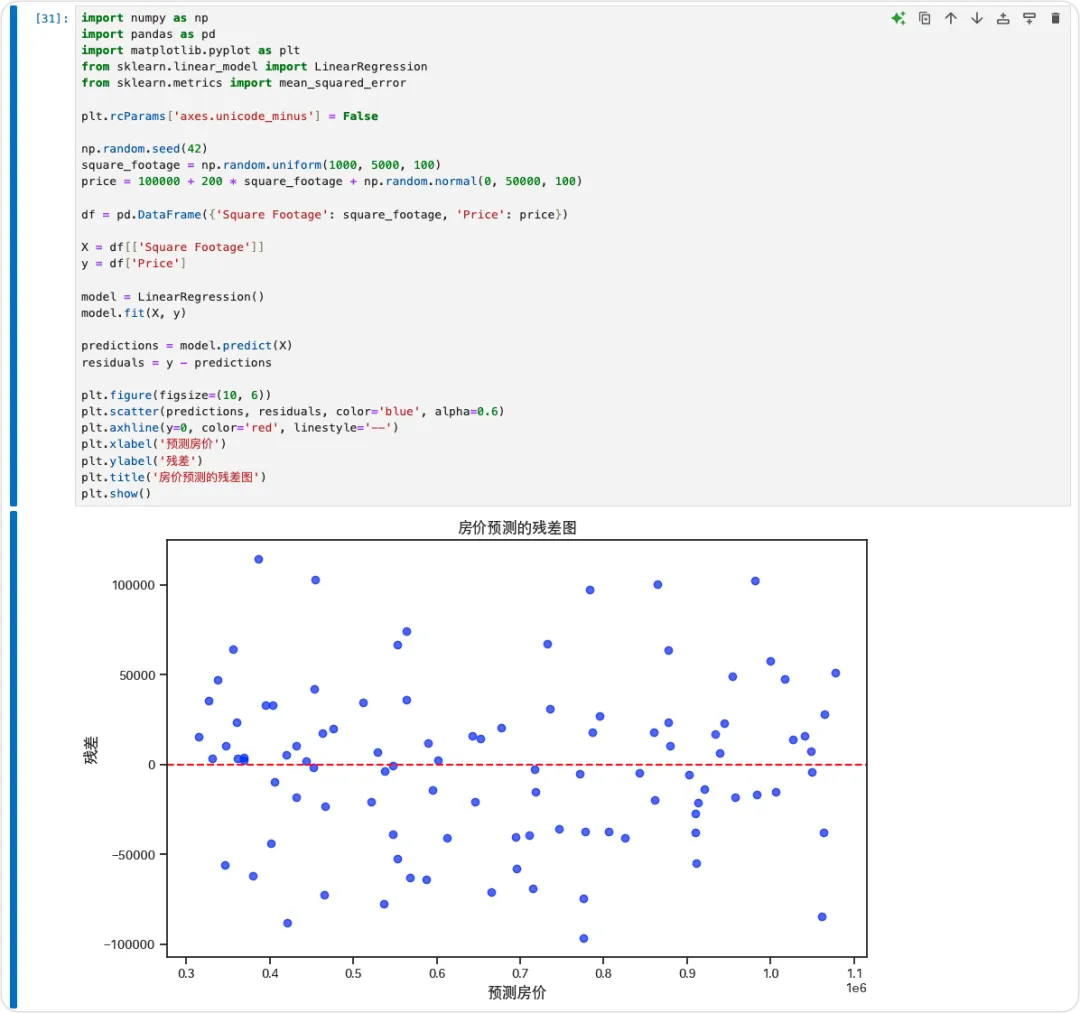
Task: Click the 'plt.show()' line
Action: [116, 494]
